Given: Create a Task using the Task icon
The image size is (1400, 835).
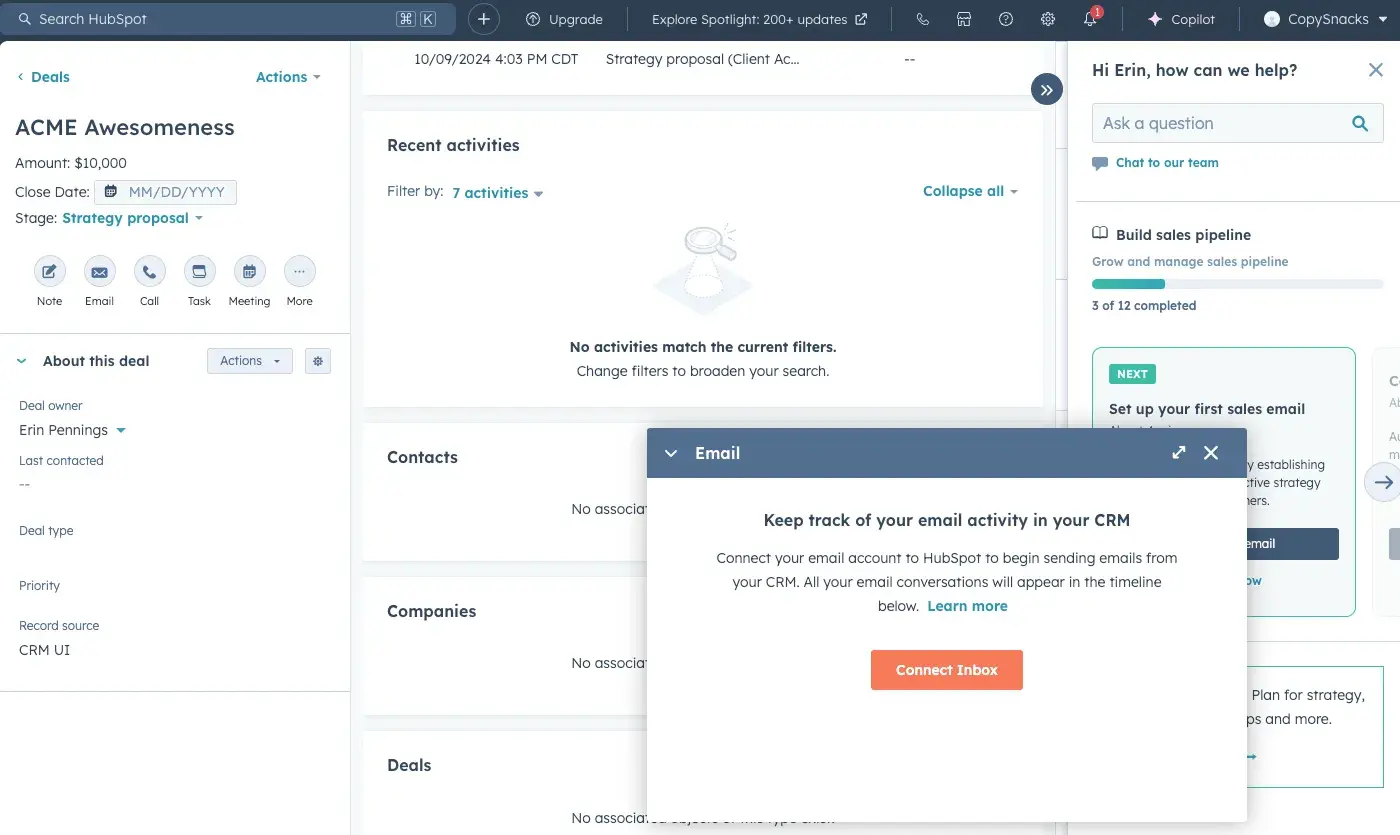Looking at the screenshot, I should pyautogui.click(x=199, y=272).
